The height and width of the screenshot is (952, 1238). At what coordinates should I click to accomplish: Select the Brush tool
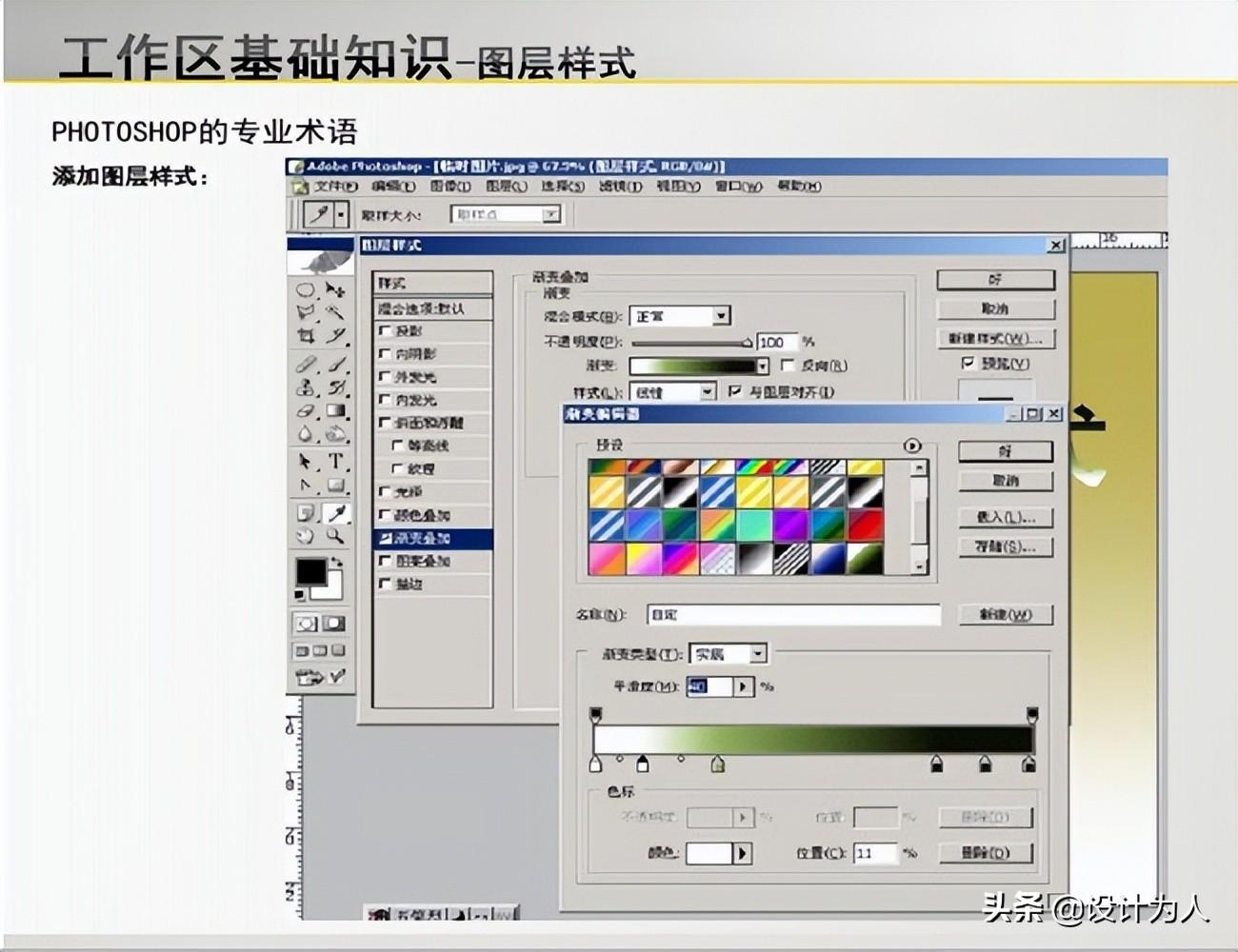[335, 364]
